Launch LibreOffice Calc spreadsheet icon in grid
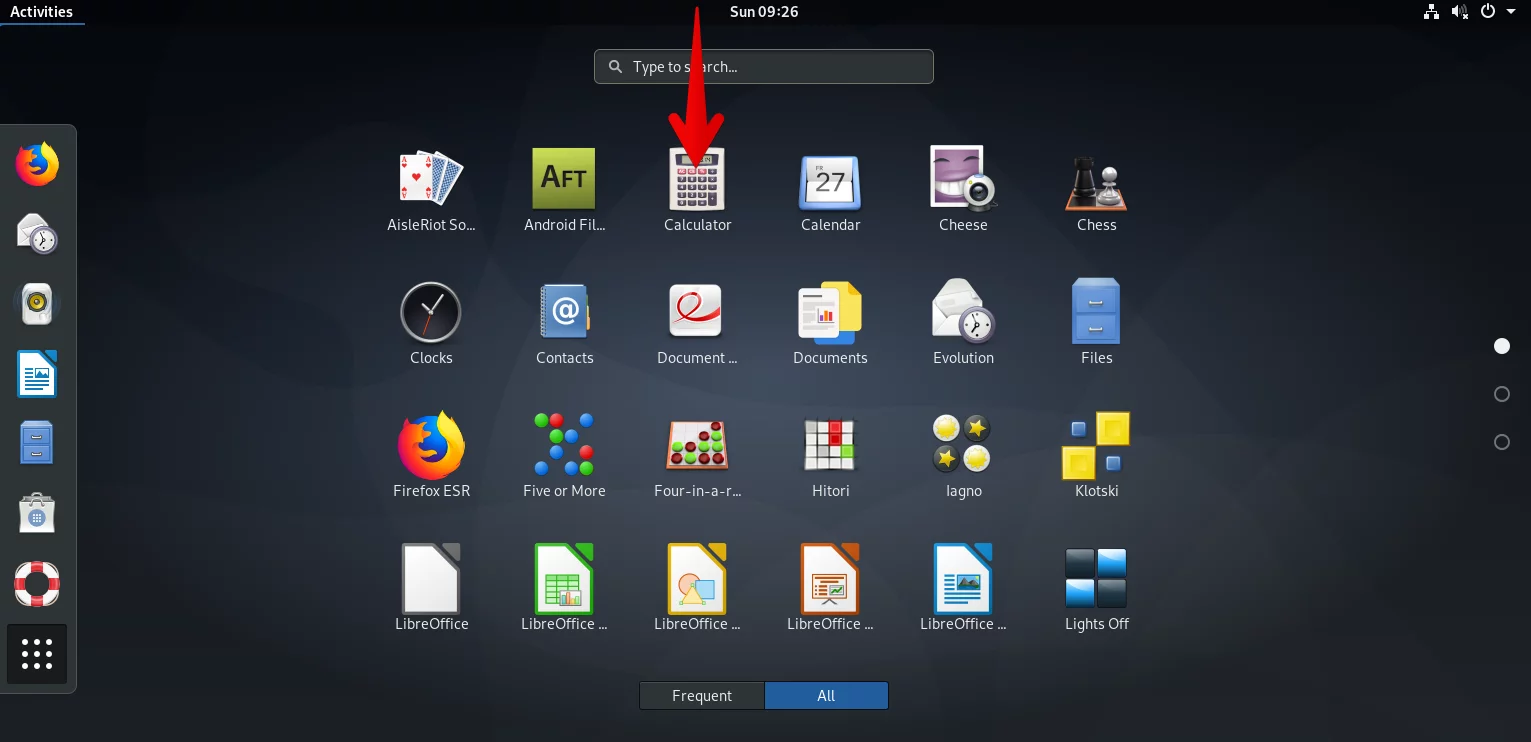The height and width of the screenshot is (742, 1531). tap(564, 578)
